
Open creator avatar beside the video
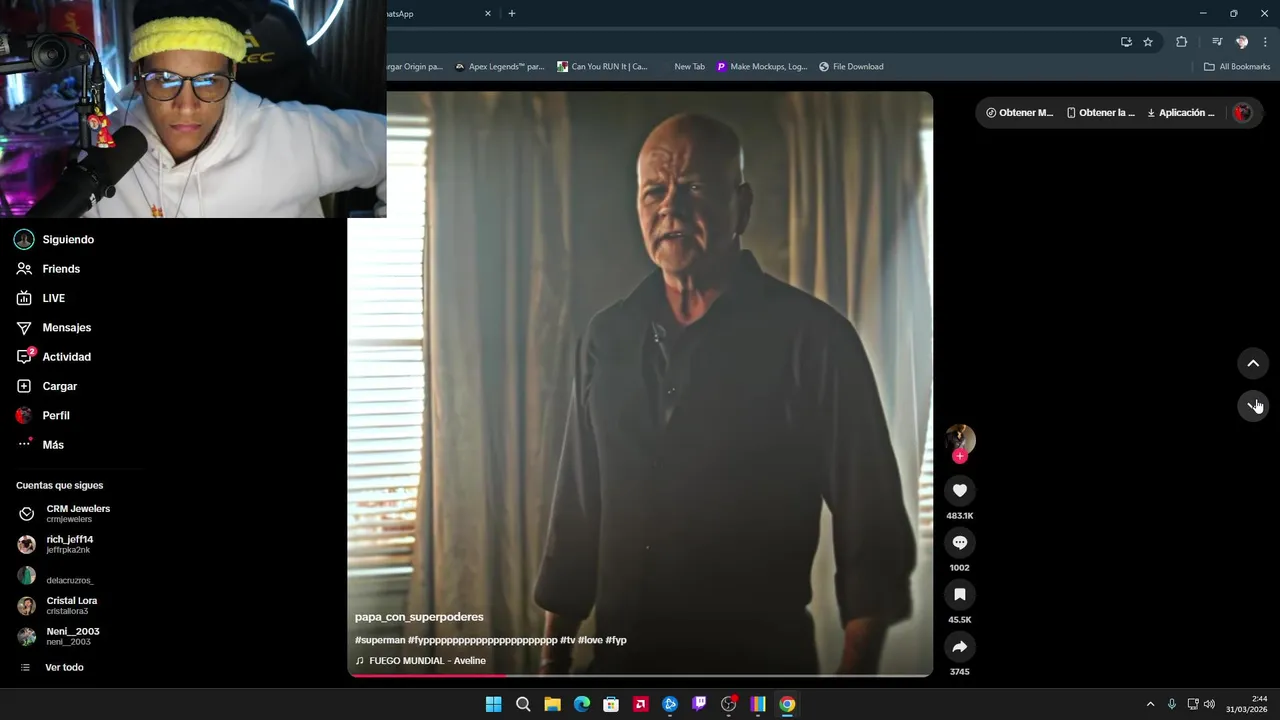pyautogui.click(x=960, y=438)
